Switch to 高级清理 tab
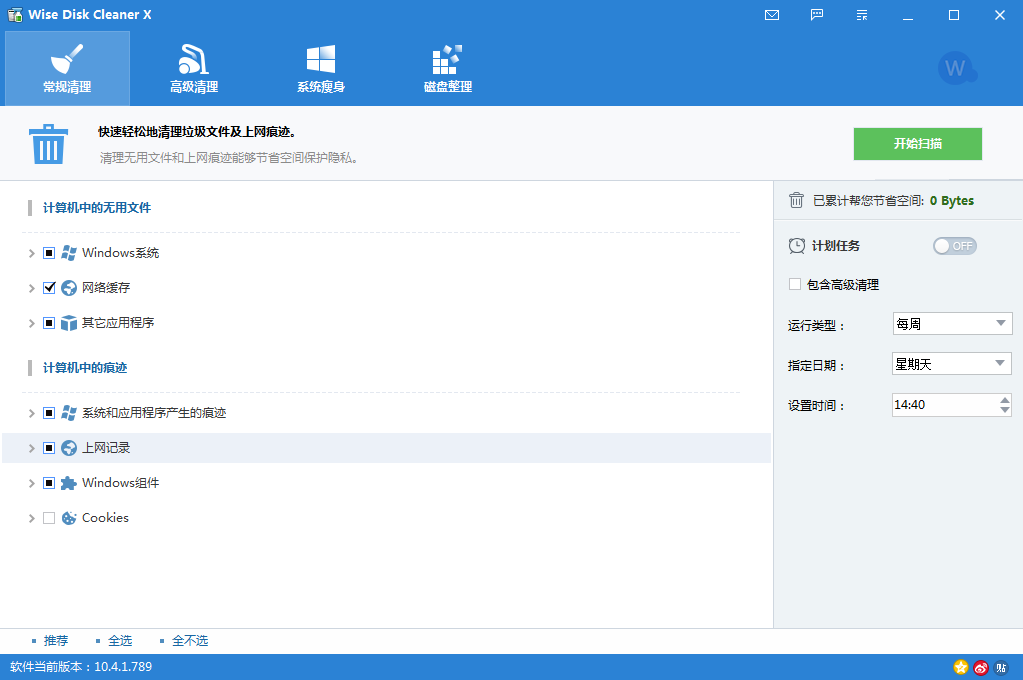This screenshot has height=680, width=1023. coord(194,69)
